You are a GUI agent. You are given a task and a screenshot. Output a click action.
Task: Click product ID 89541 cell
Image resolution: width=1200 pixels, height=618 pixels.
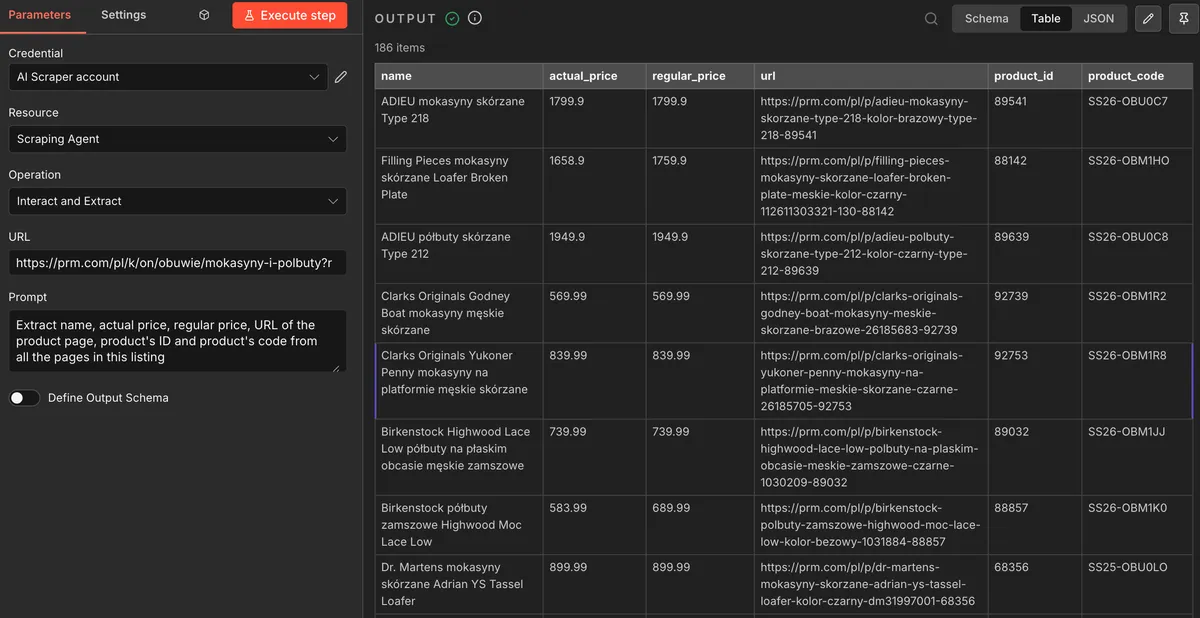pyautogui.click(x=1034, y=118)
